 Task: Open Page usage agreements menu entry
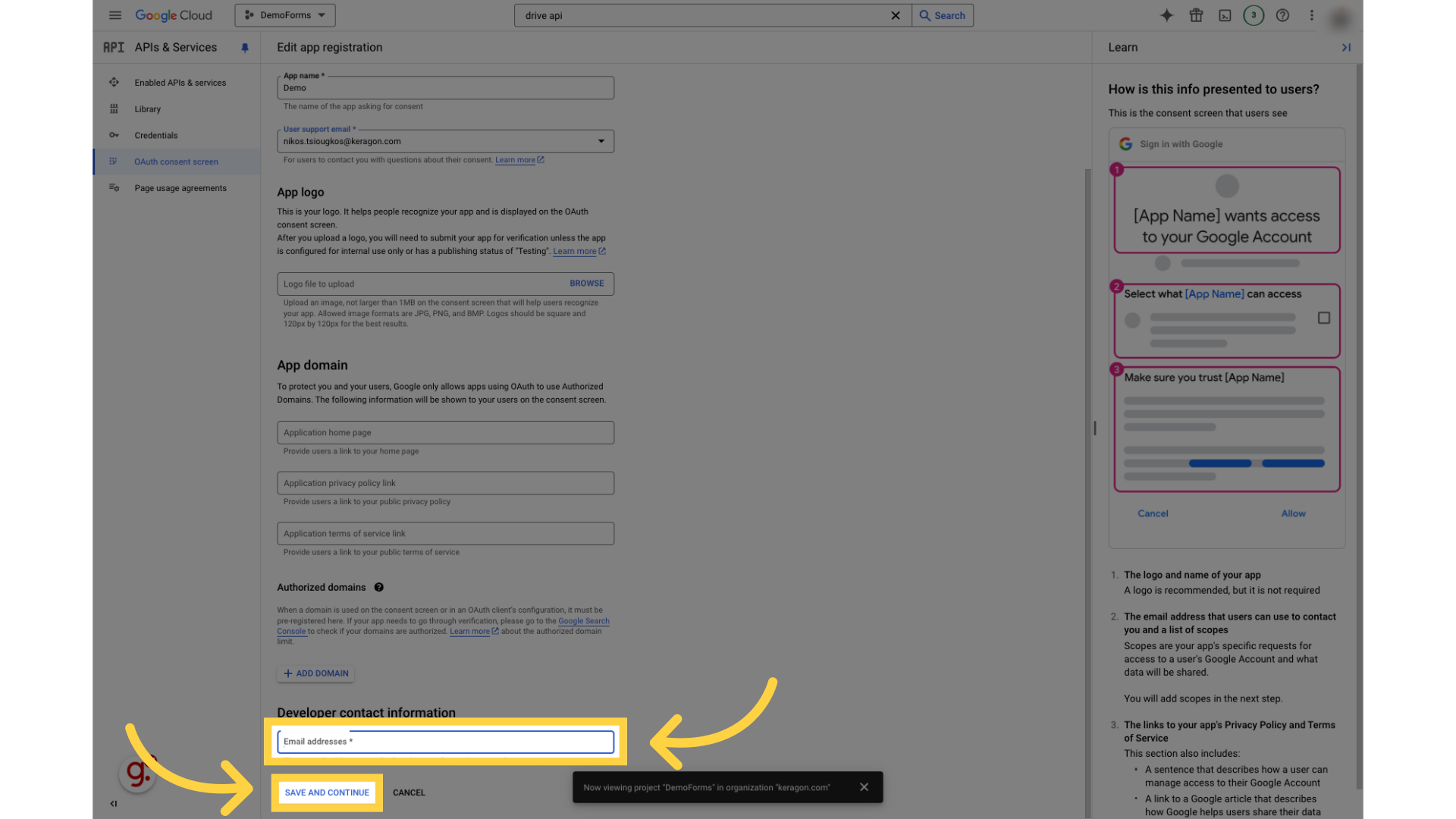180,187
